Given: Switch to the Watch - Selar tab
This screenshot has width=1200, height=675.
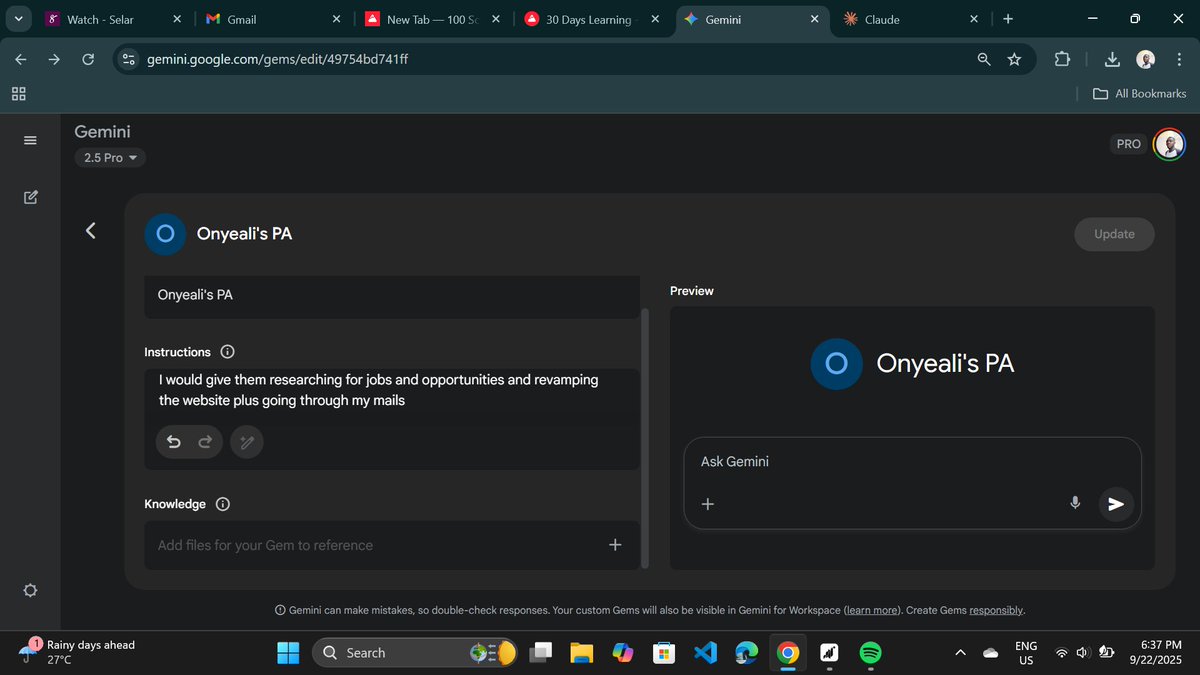Looking at the screenshot, I should (111, 19).
